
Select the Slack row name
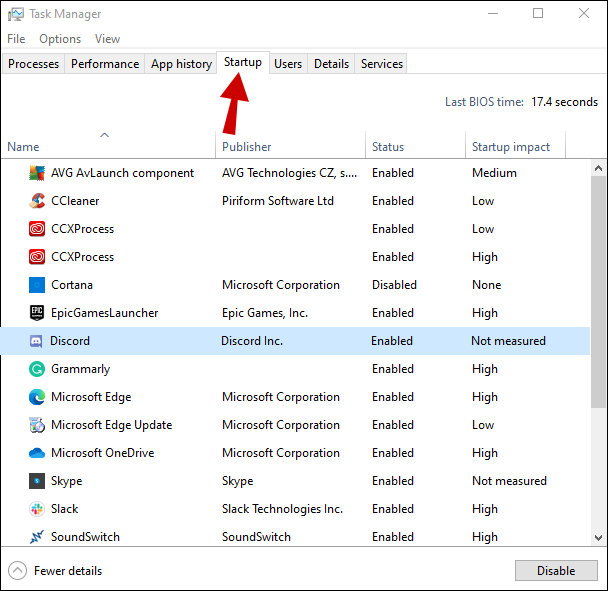tap(64, 509)
